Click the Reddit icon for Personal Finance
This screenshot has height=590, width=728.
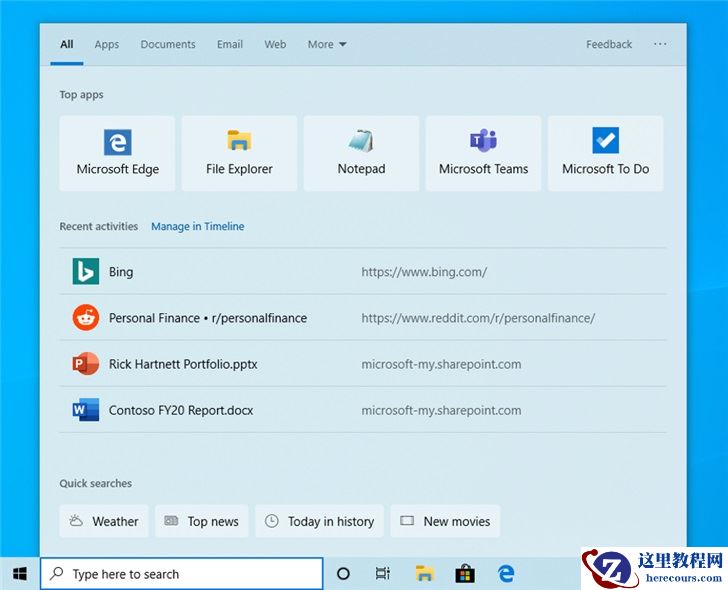(x=86, y=318)
